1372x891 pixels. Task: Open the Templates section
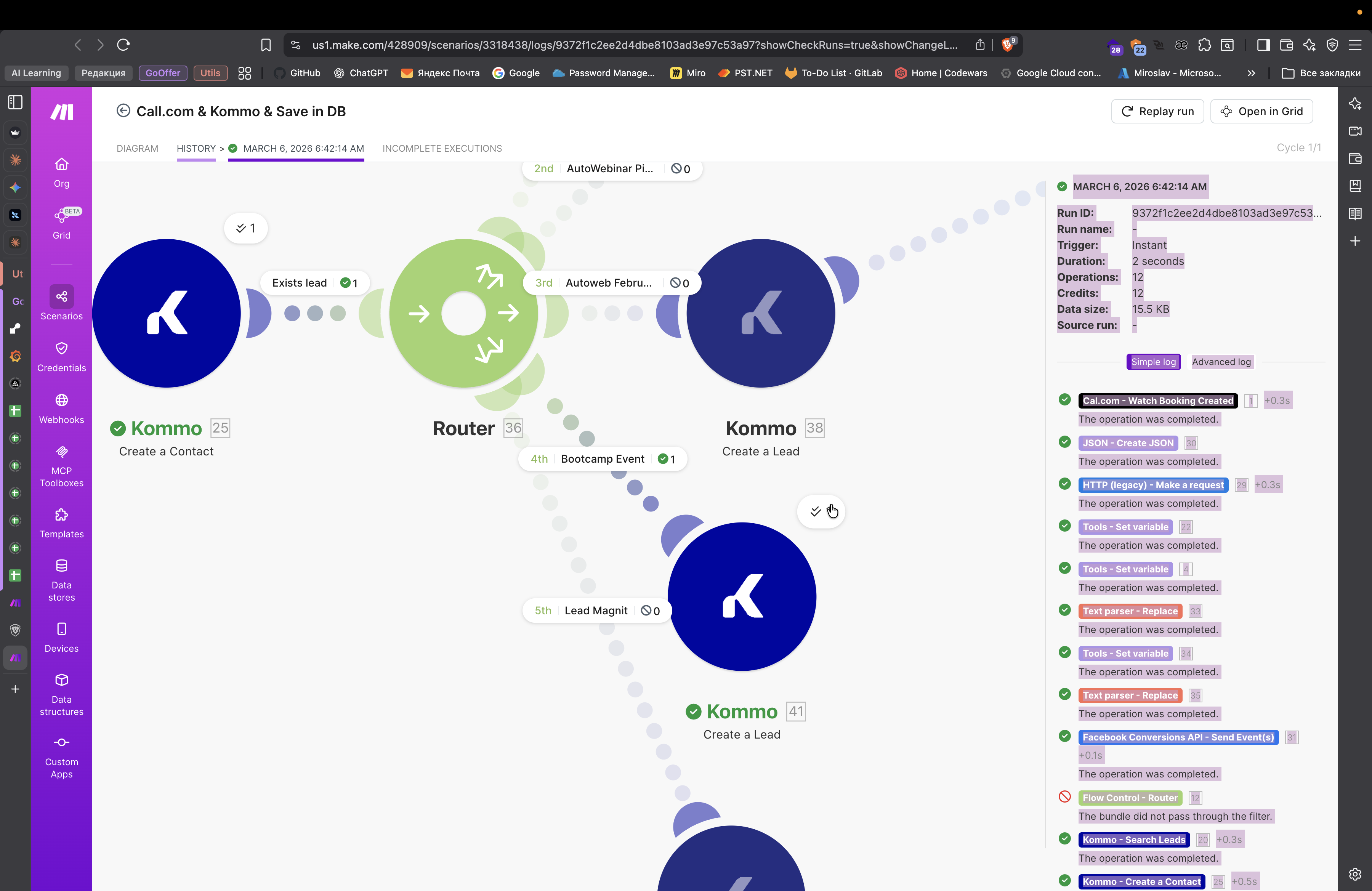[61, 522]
